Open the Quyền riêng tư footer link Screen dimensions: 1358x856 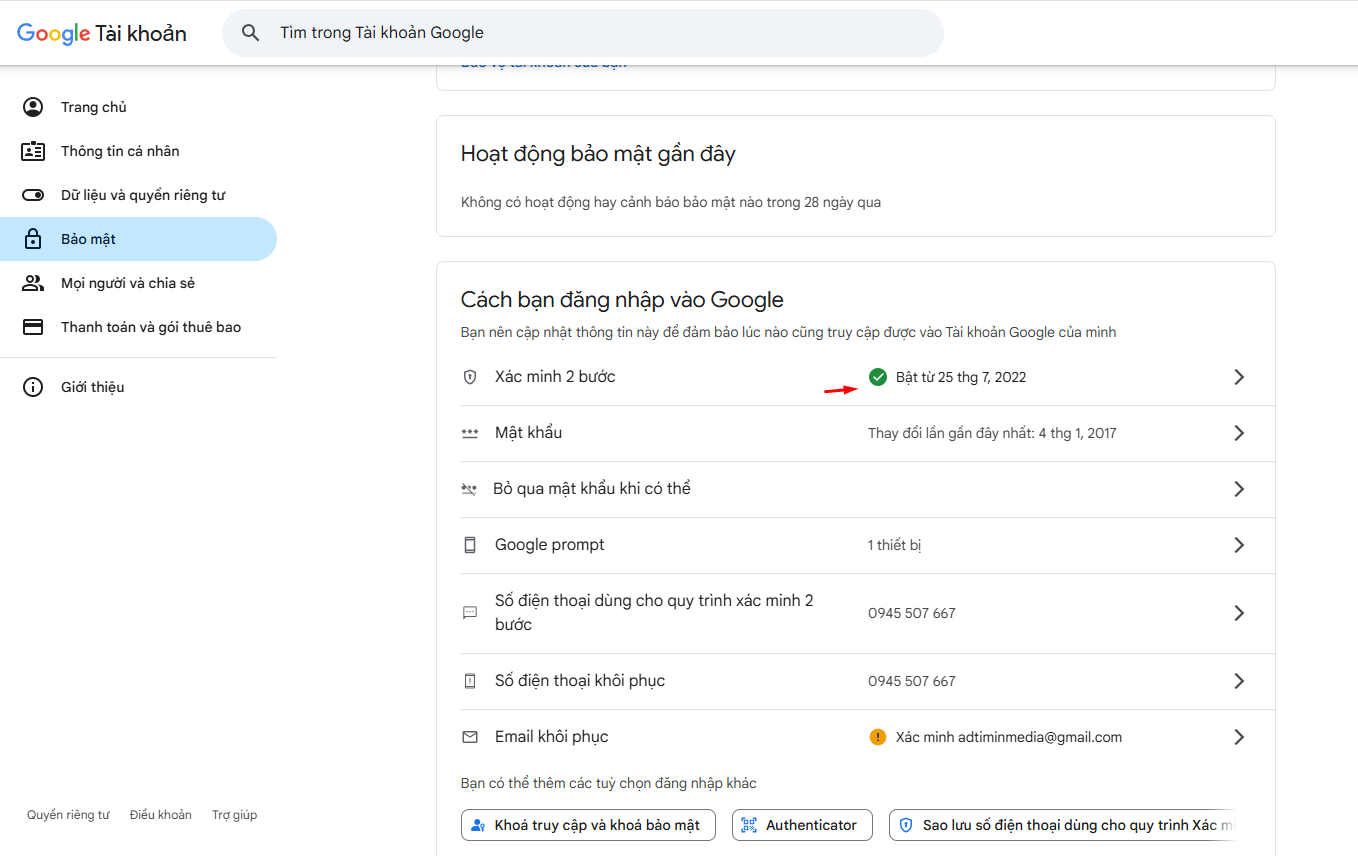(68, 815)
